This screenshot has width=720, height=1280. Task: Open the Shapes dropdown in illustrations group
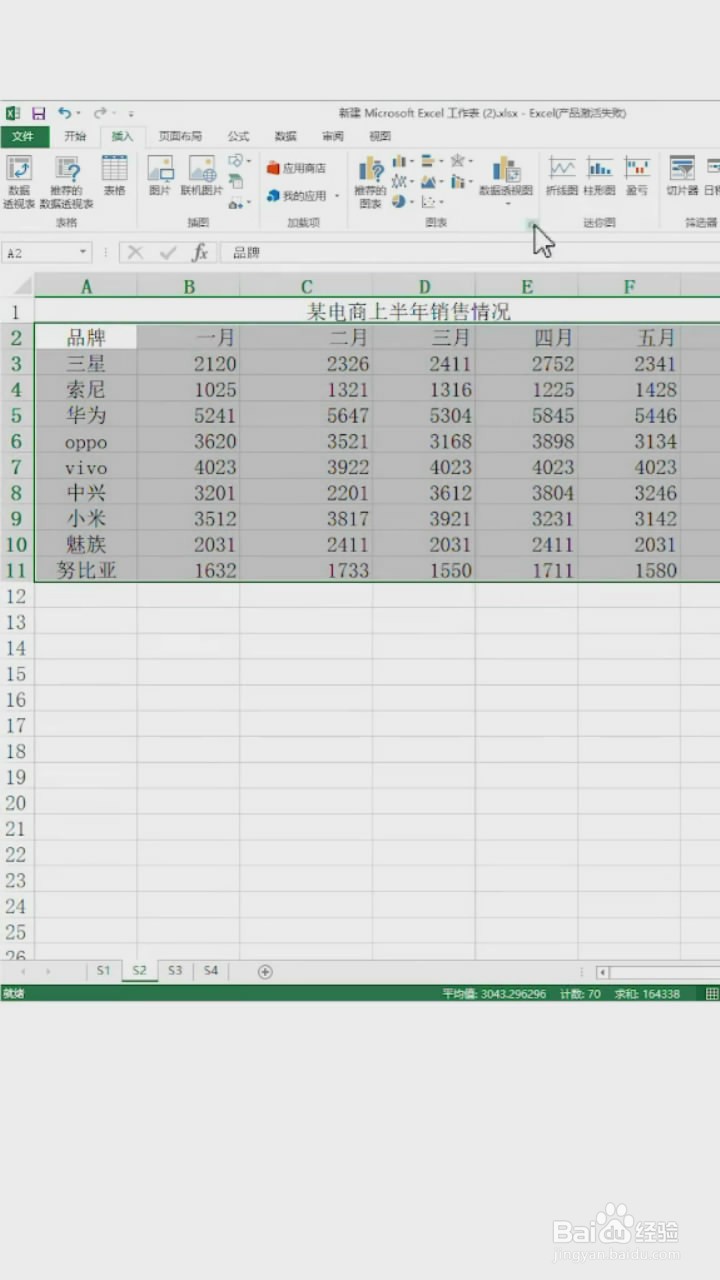coord(238,160)
